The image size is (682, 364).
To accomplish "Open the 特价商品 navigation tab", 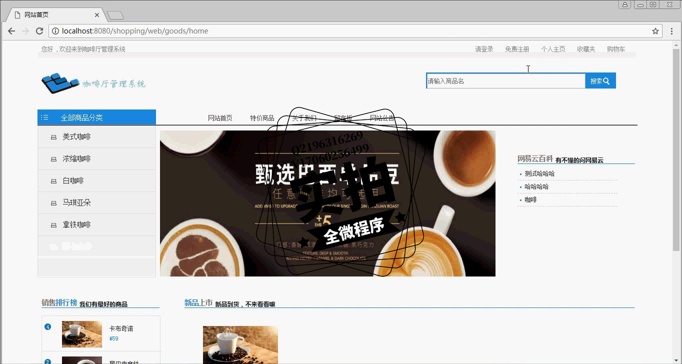I will (x=262, y=118).
